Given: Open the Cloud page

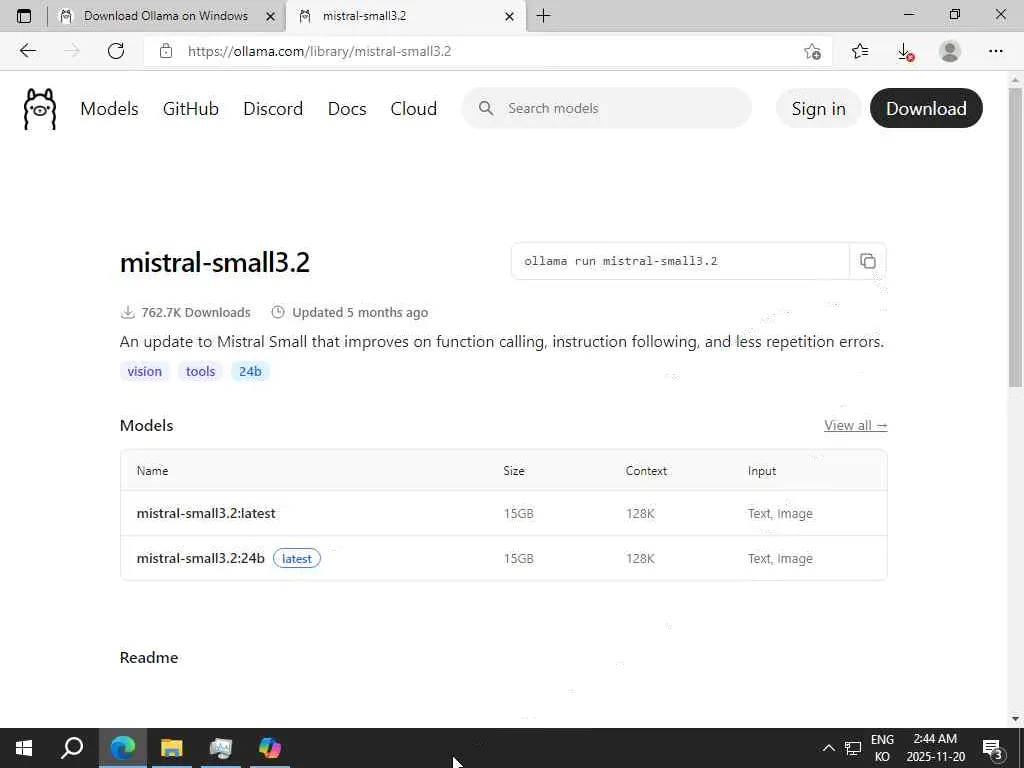Looking at the screenshot, I should pyautogui.click(x=413, y=108).
